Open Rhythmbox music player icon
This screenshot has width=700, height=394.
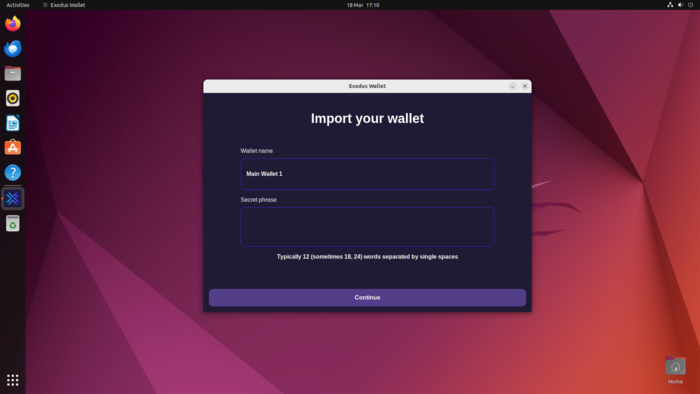coord(12,98)
